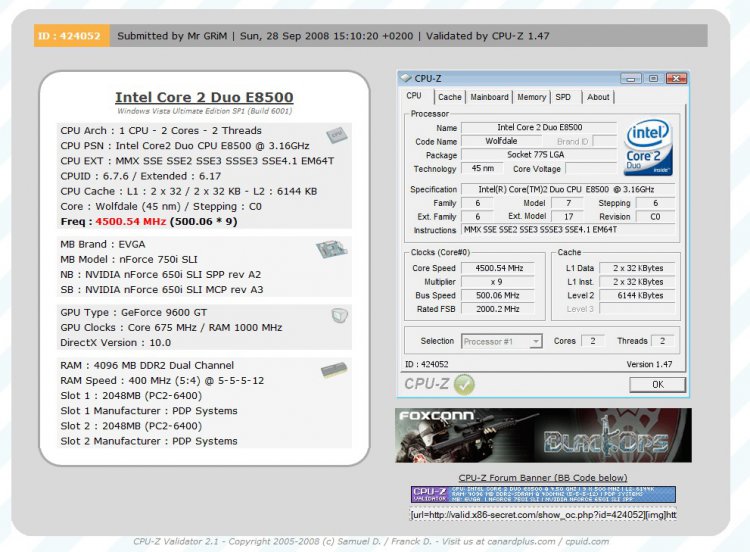This screenshot has height=552, width=750.
Task: Select the BB code URL field
Action: click(543, 515)
